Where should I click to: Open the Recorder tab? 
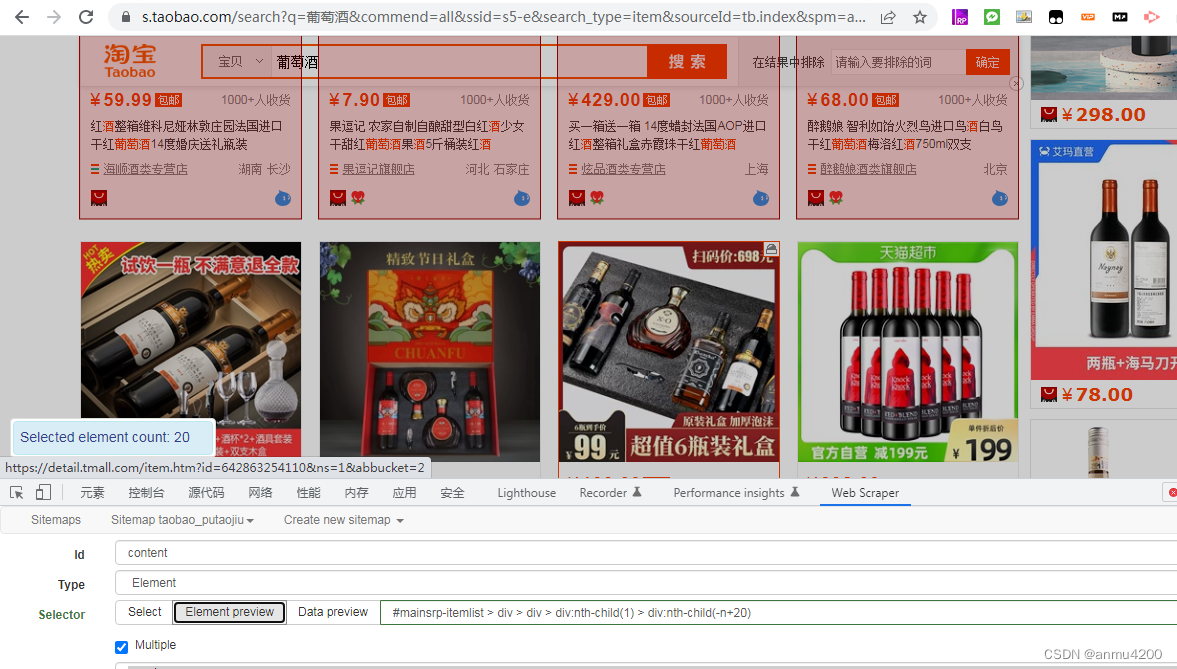click(610, 493)
